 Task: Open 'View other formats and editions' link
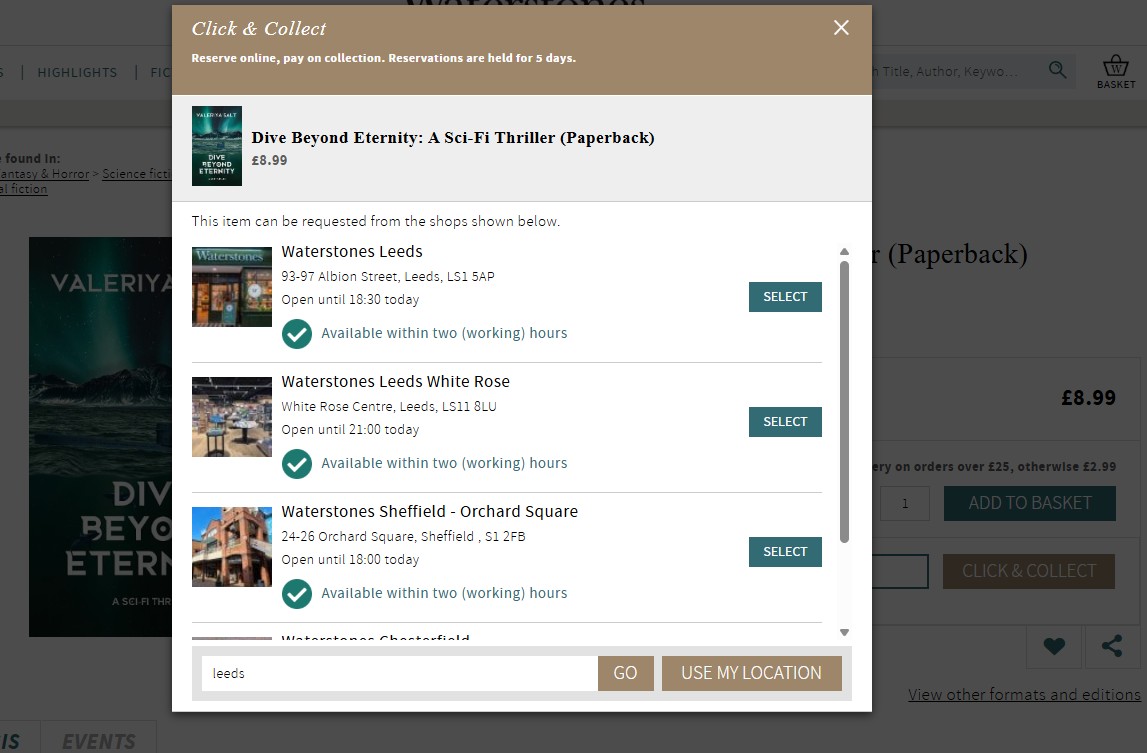pos(1024,694)
